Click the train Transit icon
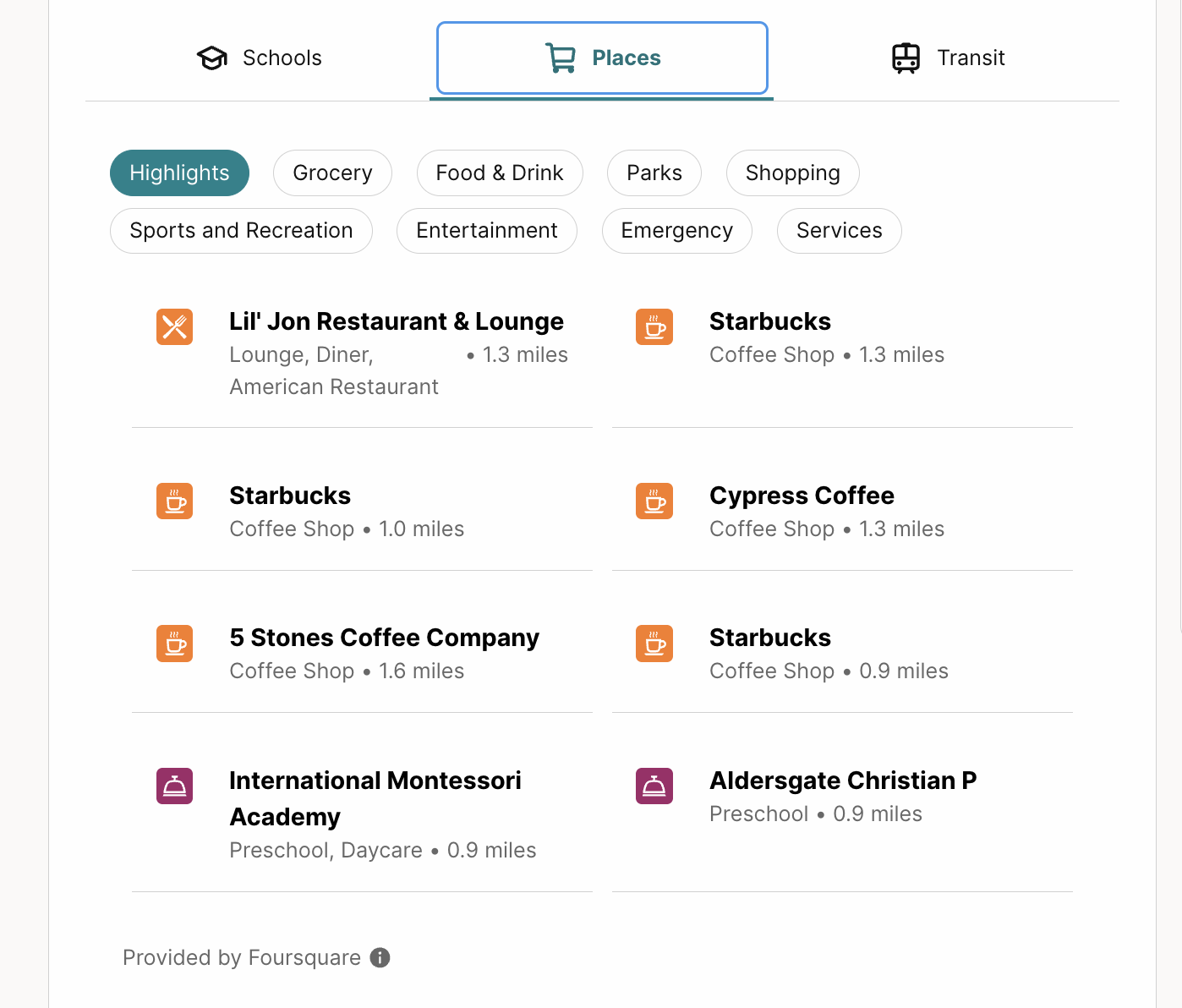The height and width of the screenshot is (1008, 1182). point(906,58)
